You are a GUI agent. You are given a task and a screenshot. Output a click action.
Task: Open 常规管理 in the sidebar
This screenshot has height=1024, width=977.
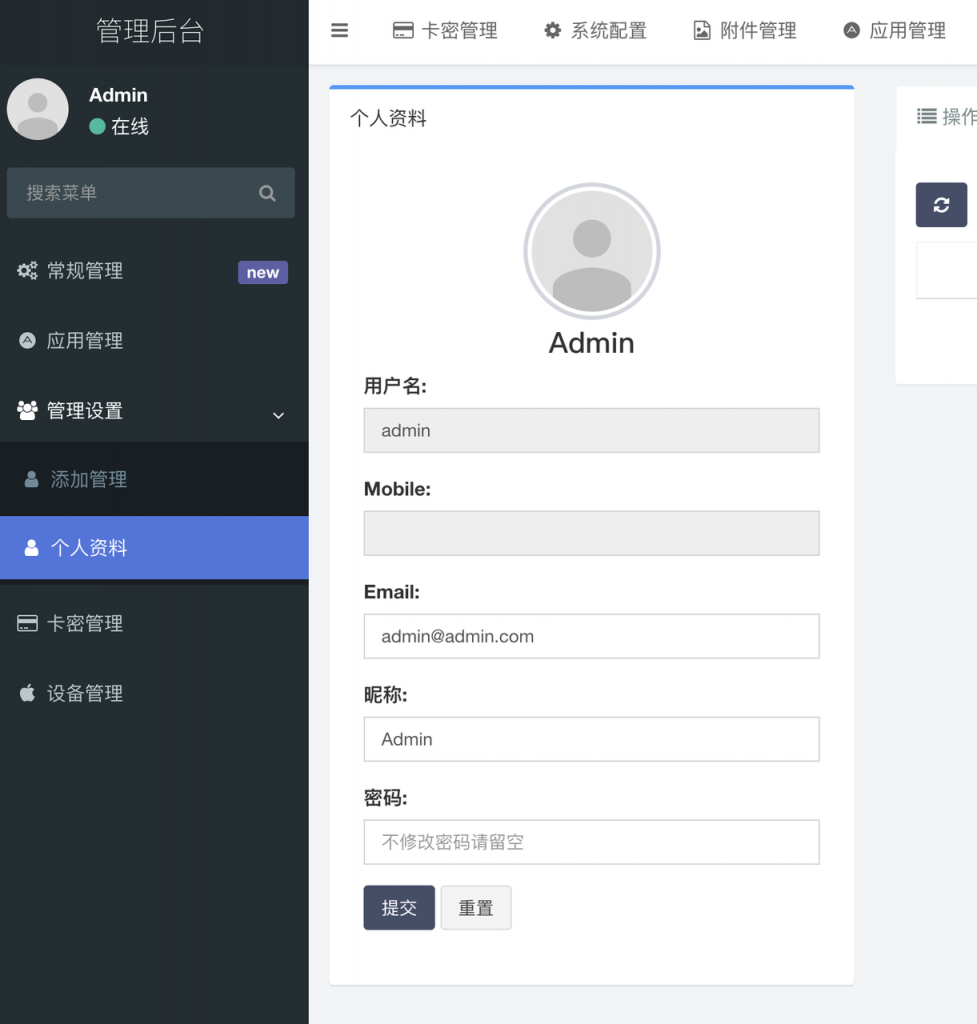[x=154, y=271]
